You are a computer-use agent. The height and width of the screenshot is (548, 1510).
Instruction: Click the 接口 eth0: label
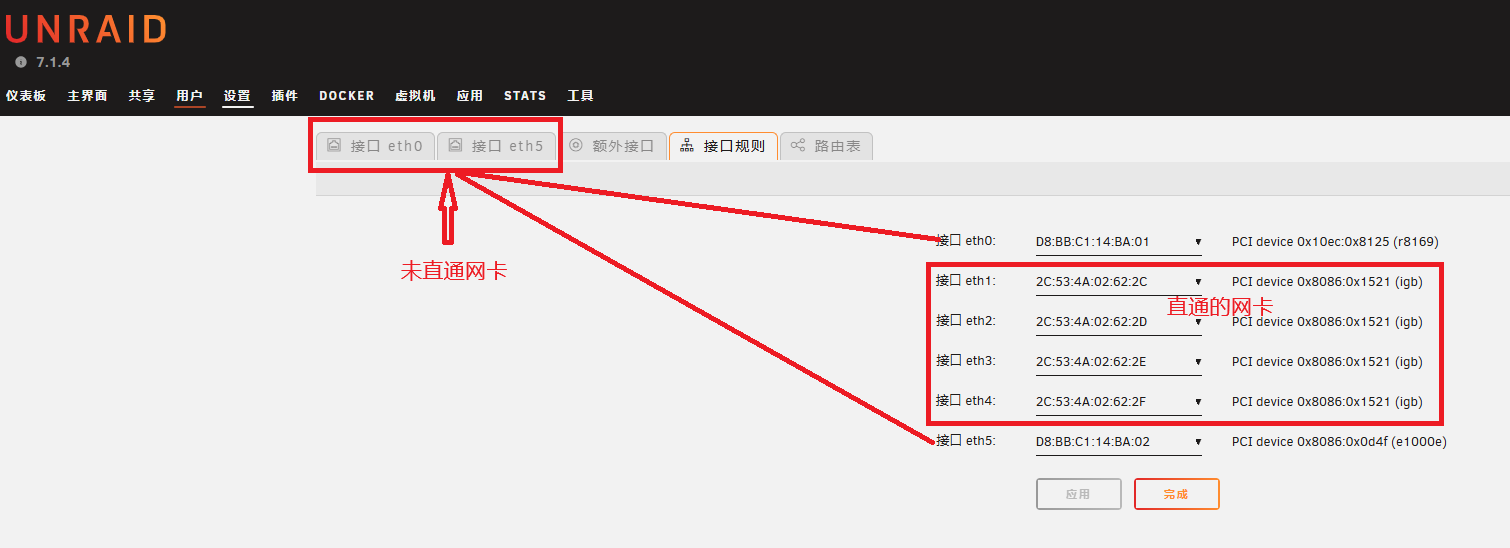click(966, 241)
